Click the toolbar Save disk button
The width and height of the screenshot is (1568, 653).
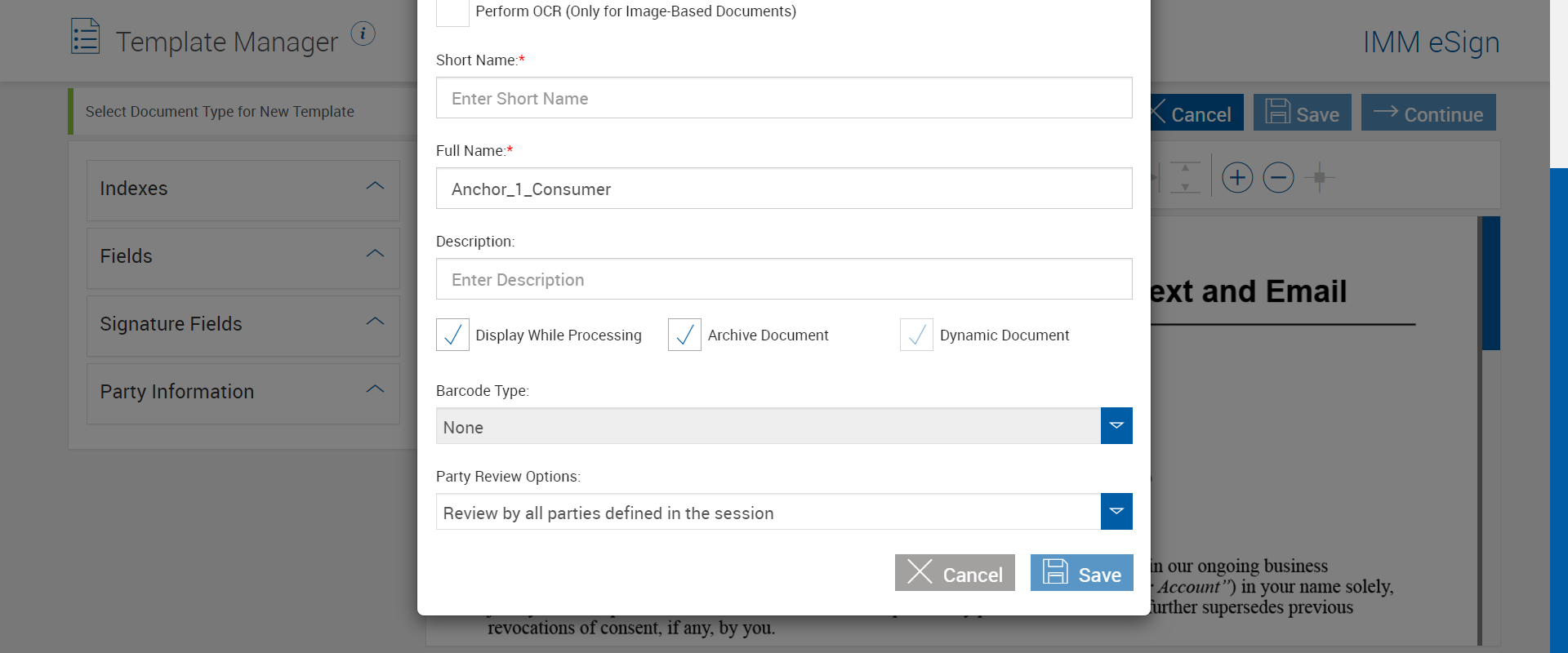point(1302,113)
